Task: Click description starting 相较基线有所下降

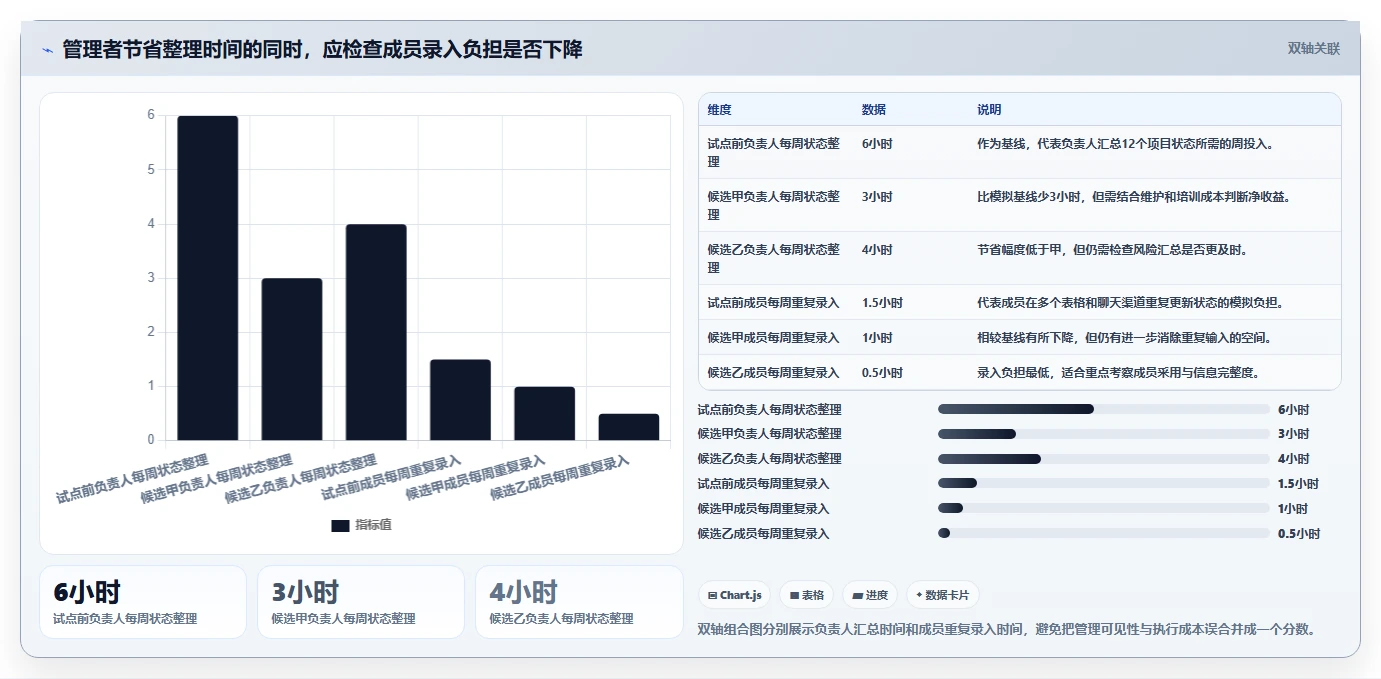Action: [1124, 338]
